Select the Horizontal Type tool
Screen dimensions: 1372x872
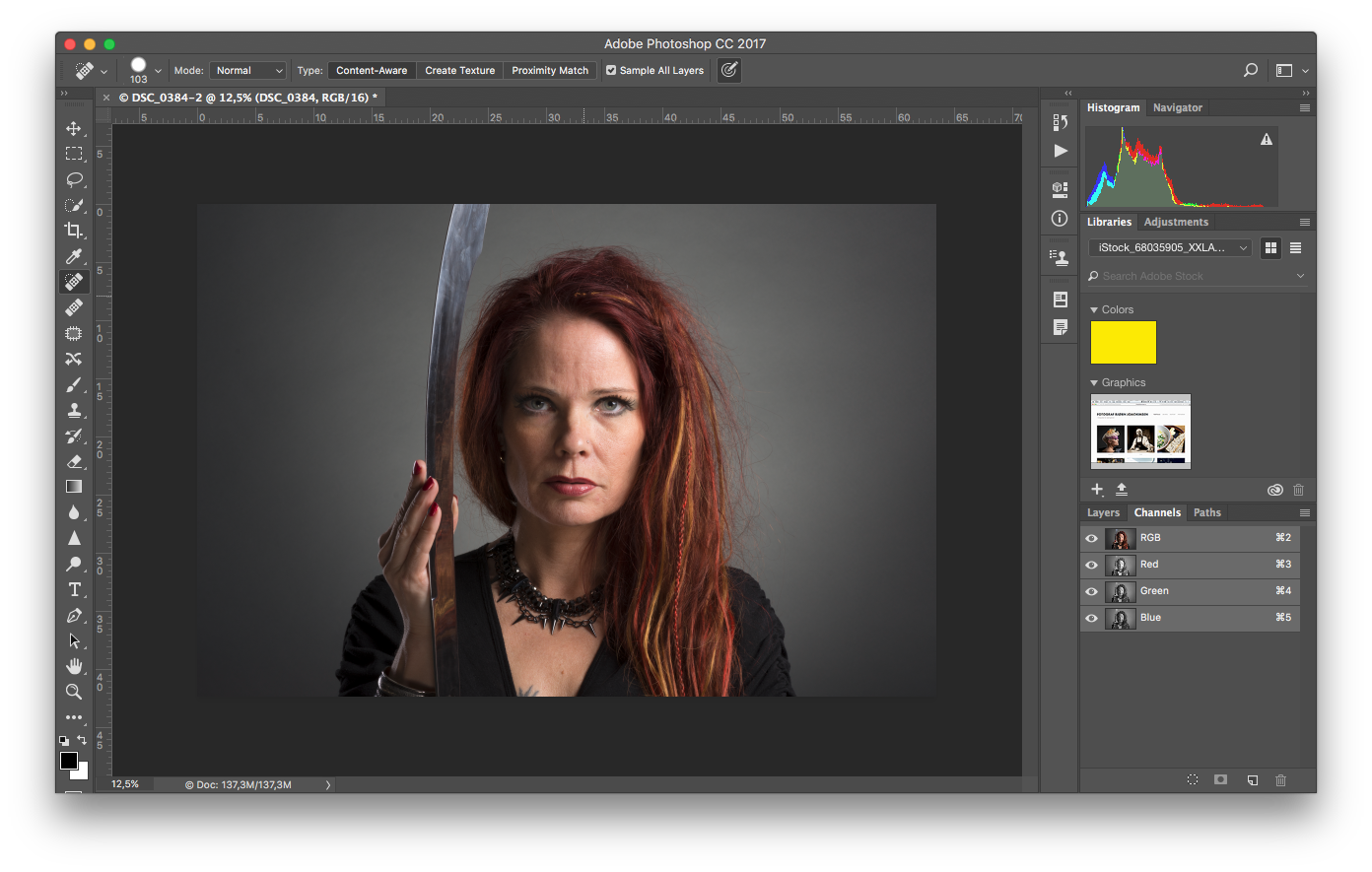pyautogui.click(x=74, y=589)
